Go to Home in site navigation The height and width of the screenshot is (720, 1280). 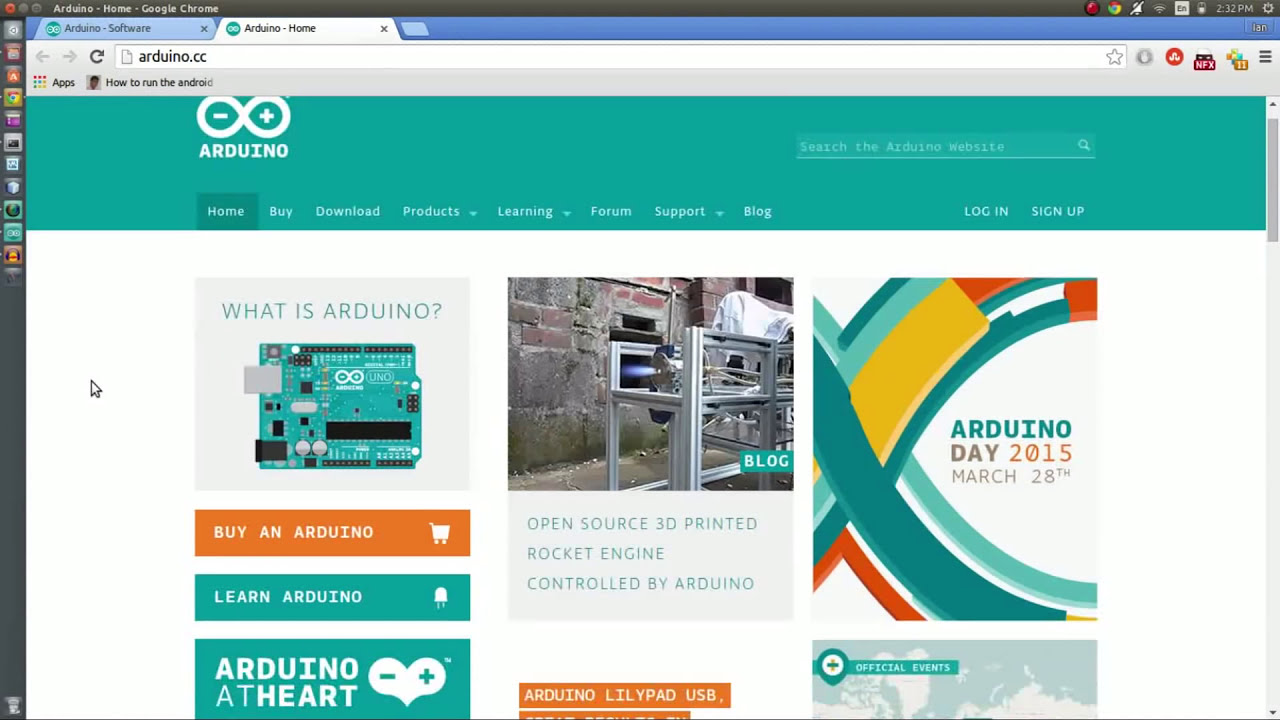tap(226, 211)
